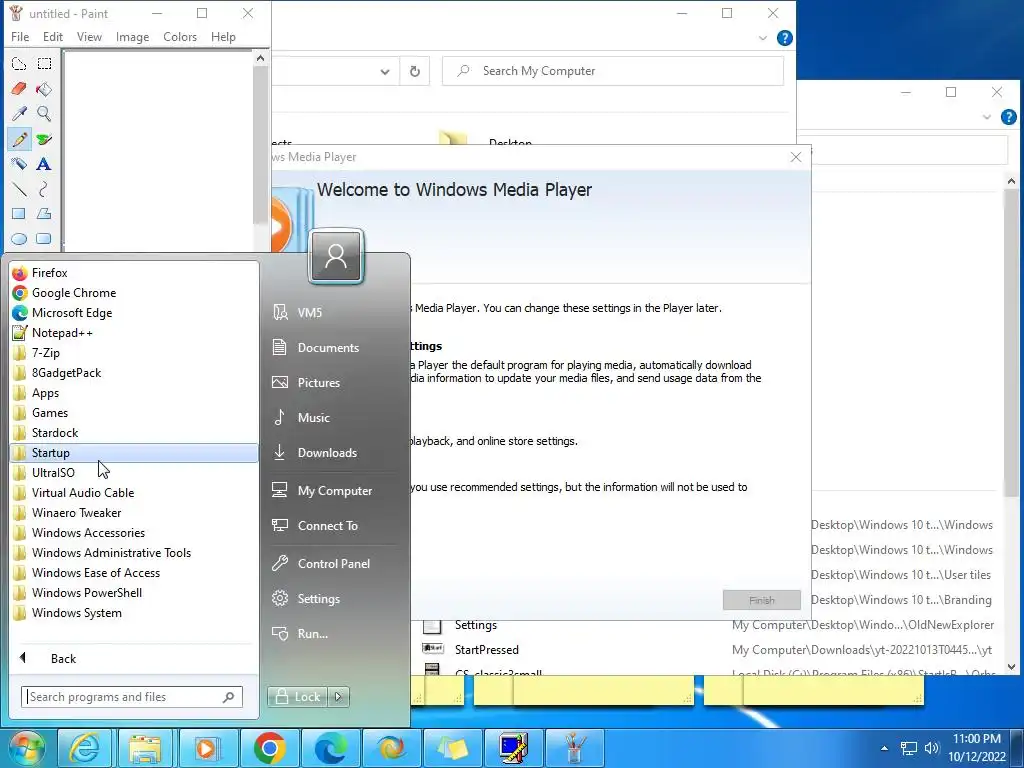Viewport: 1024px width, 768px height.
Task: Pick the Eraser tool in Paint
Action: coord(19,89)
